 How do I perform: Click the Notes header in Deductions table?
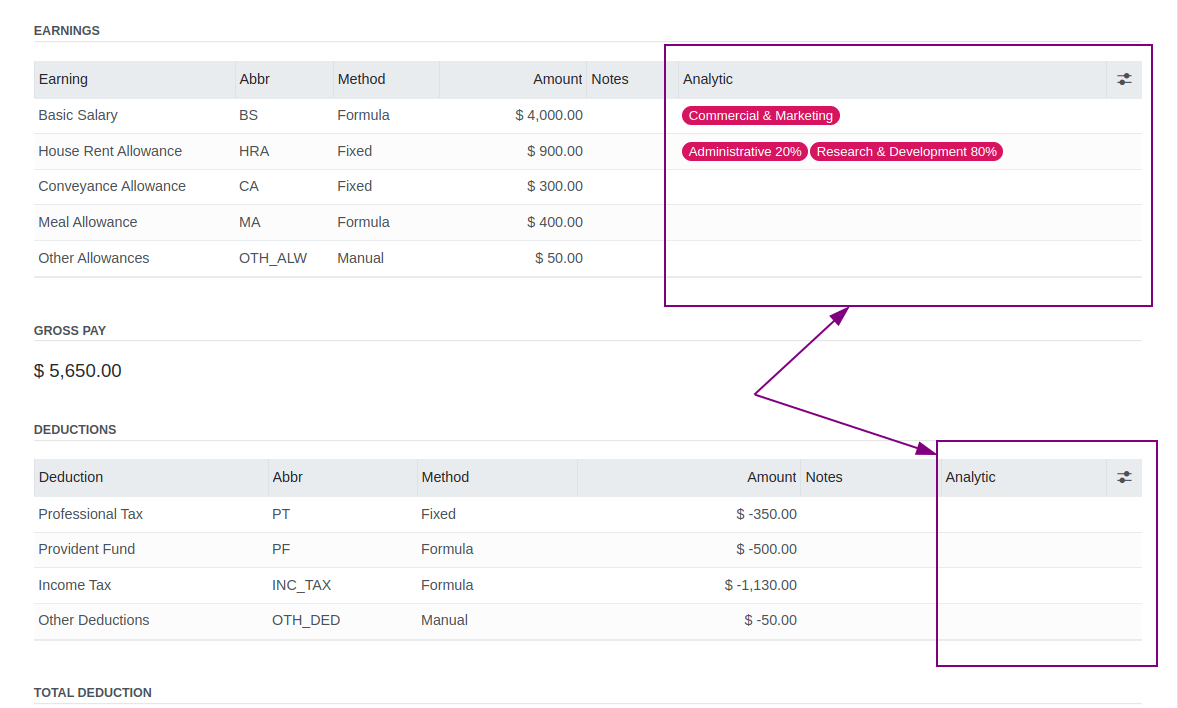(824, 477)
